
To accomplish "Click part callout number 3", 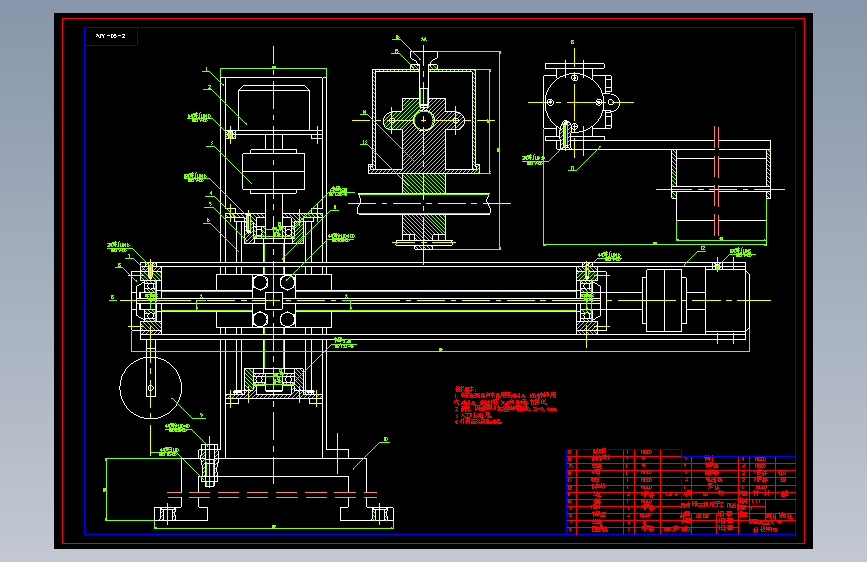I will click(x=211, y=144).
